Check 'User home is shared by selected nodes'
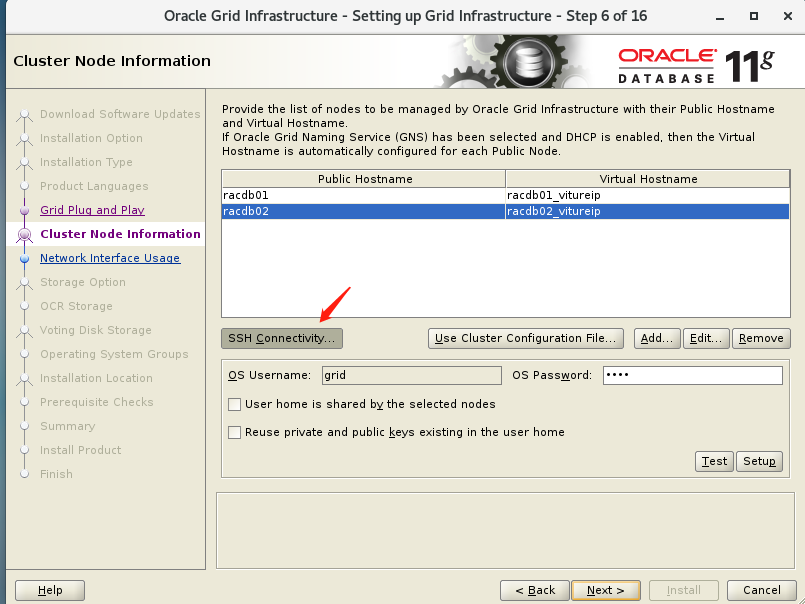 235,404
